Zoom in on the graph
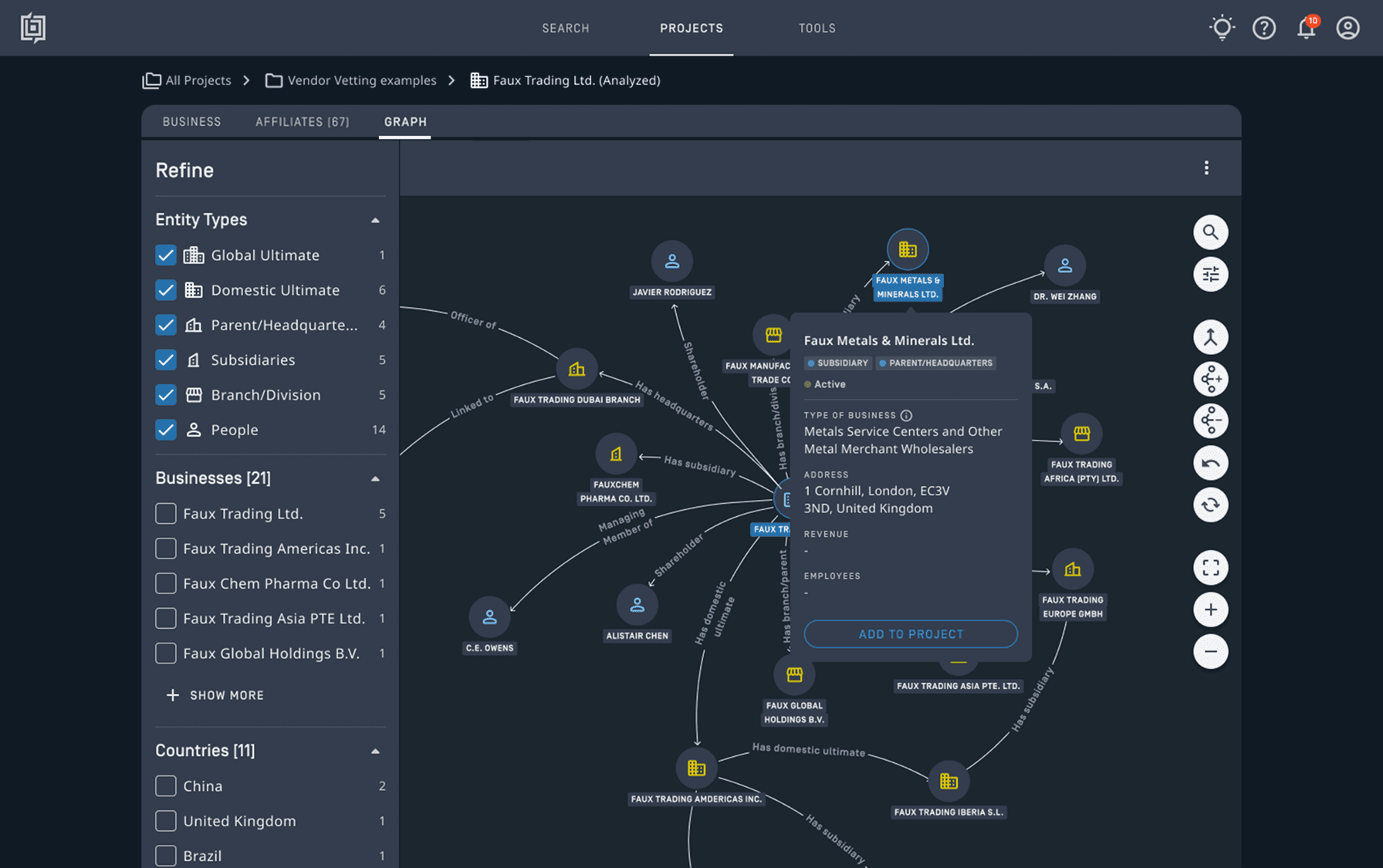 tap(1210, 610)
